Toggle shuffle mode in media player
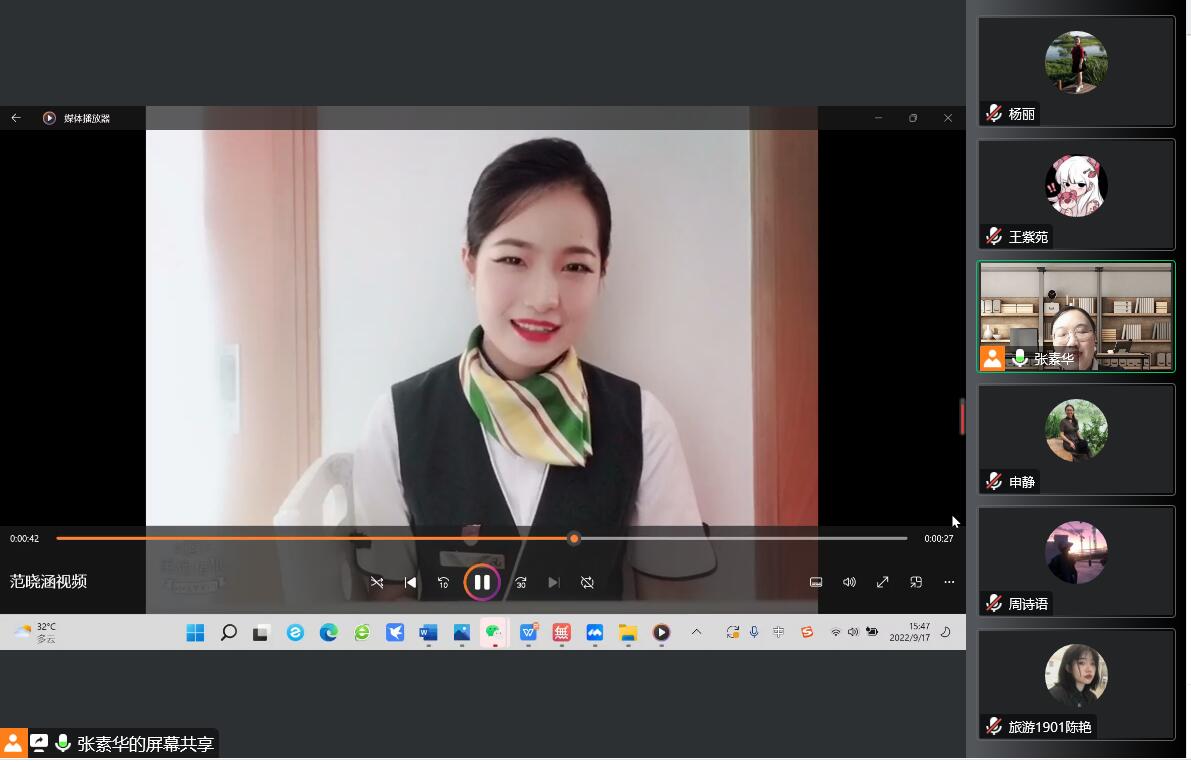The image size is (1191, 762). coord(377,582)
